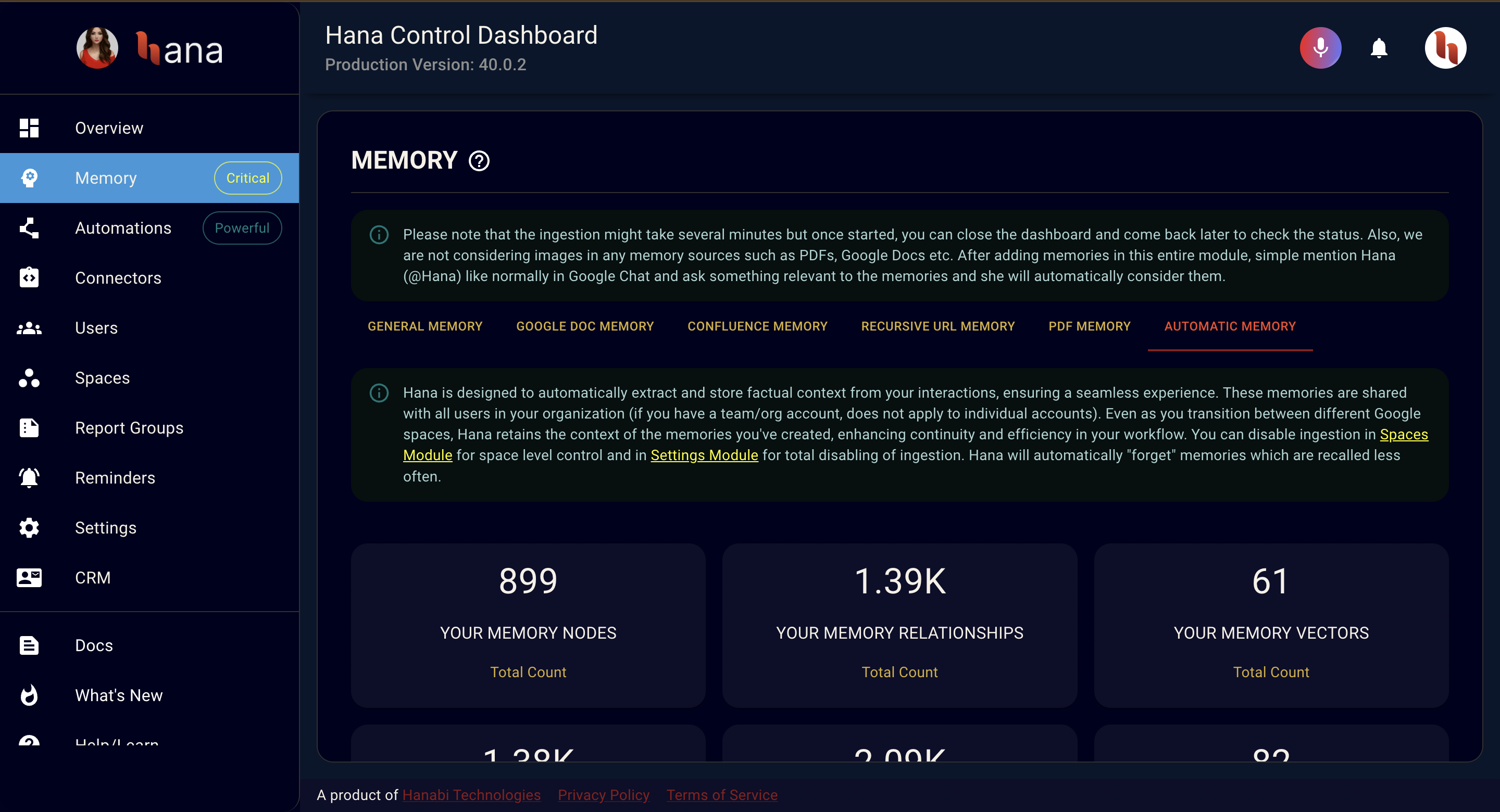This screenshot has width=1500, height=812.
Task: Click Total Count under Memory Vectors
Action: [x=1271, y=673]
